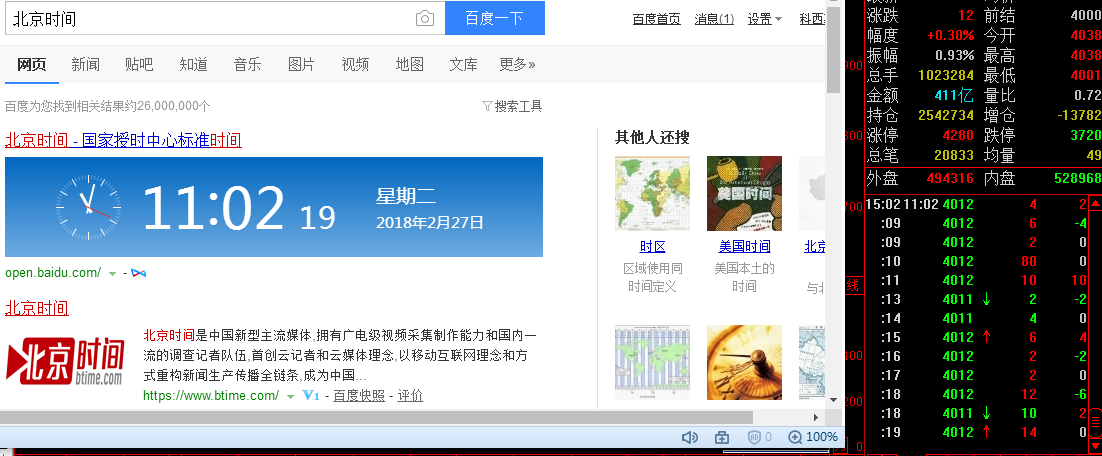The height and width of the screenshot is (456, 1102).
Task: Open the browser toolbox medkit icon
Action: tap(722, 437)
